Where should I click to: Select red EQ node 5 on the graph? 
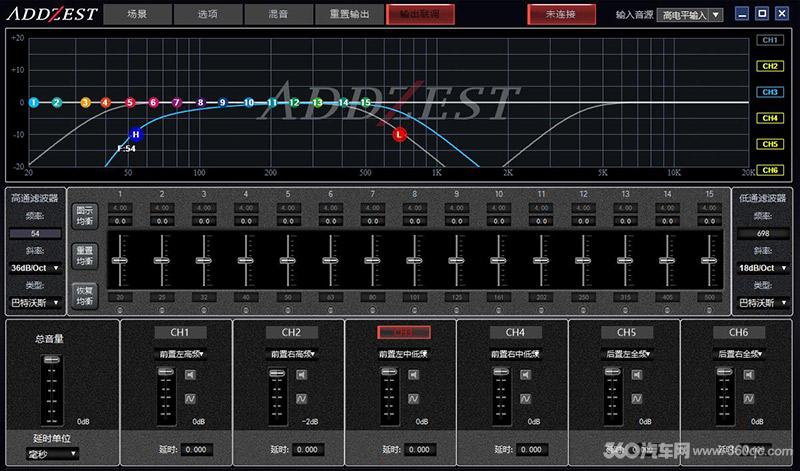[x=130, y=103]
